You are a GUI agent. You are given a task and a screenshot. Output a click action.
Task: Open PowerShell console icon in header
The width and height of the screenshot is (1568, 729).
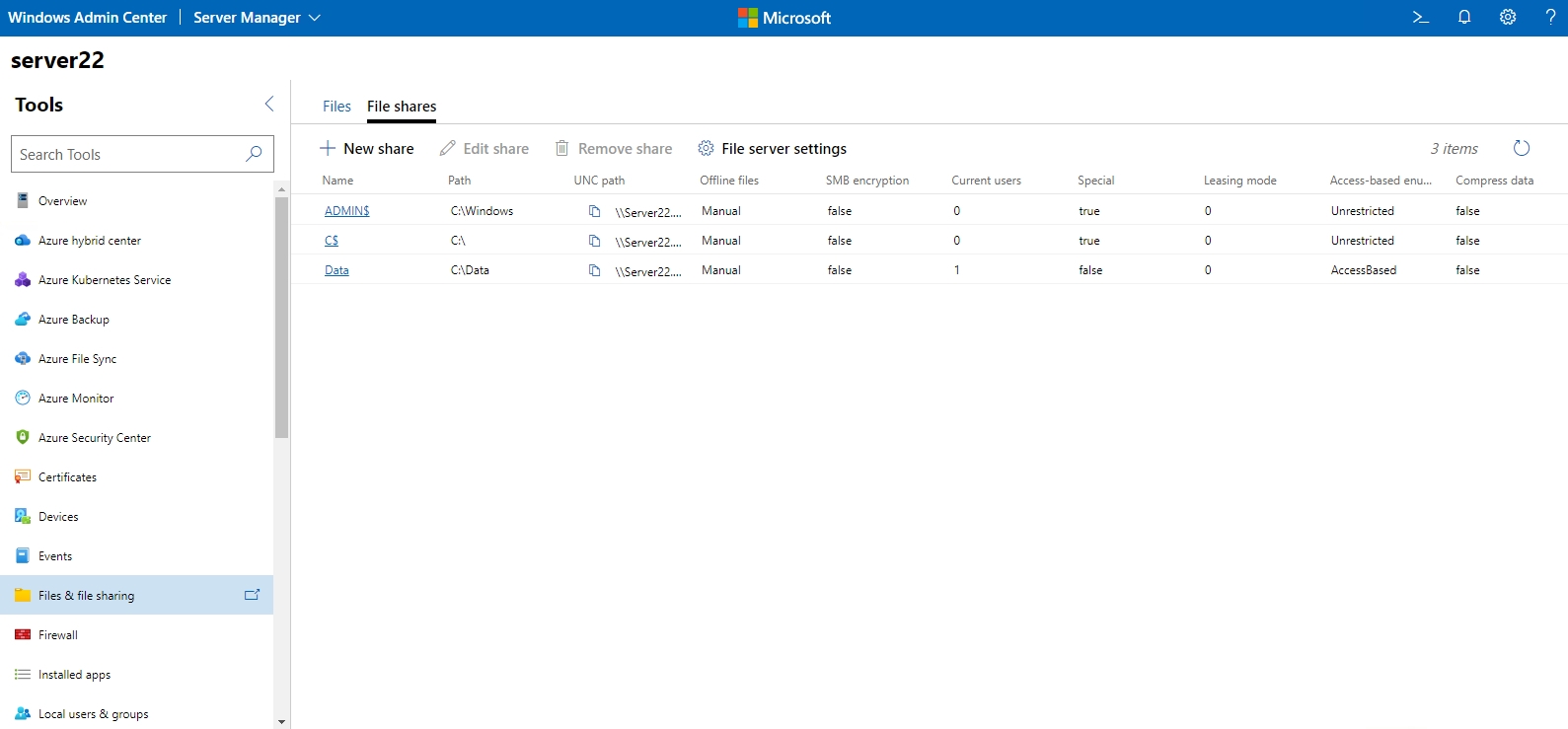point(1420,17)
